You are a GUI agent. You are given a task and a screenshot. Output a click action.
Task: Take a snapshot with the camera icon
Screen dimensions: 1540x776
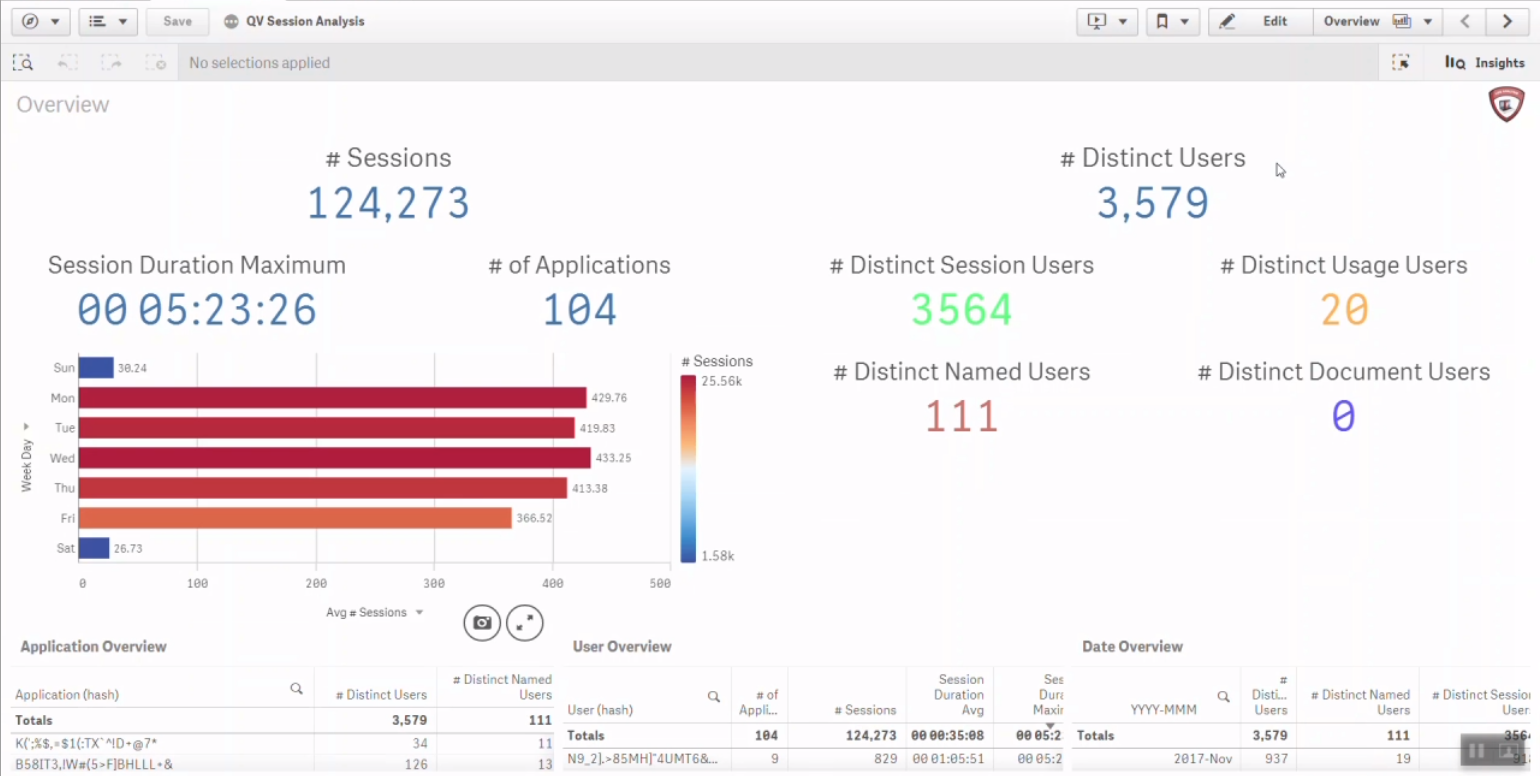481,622
